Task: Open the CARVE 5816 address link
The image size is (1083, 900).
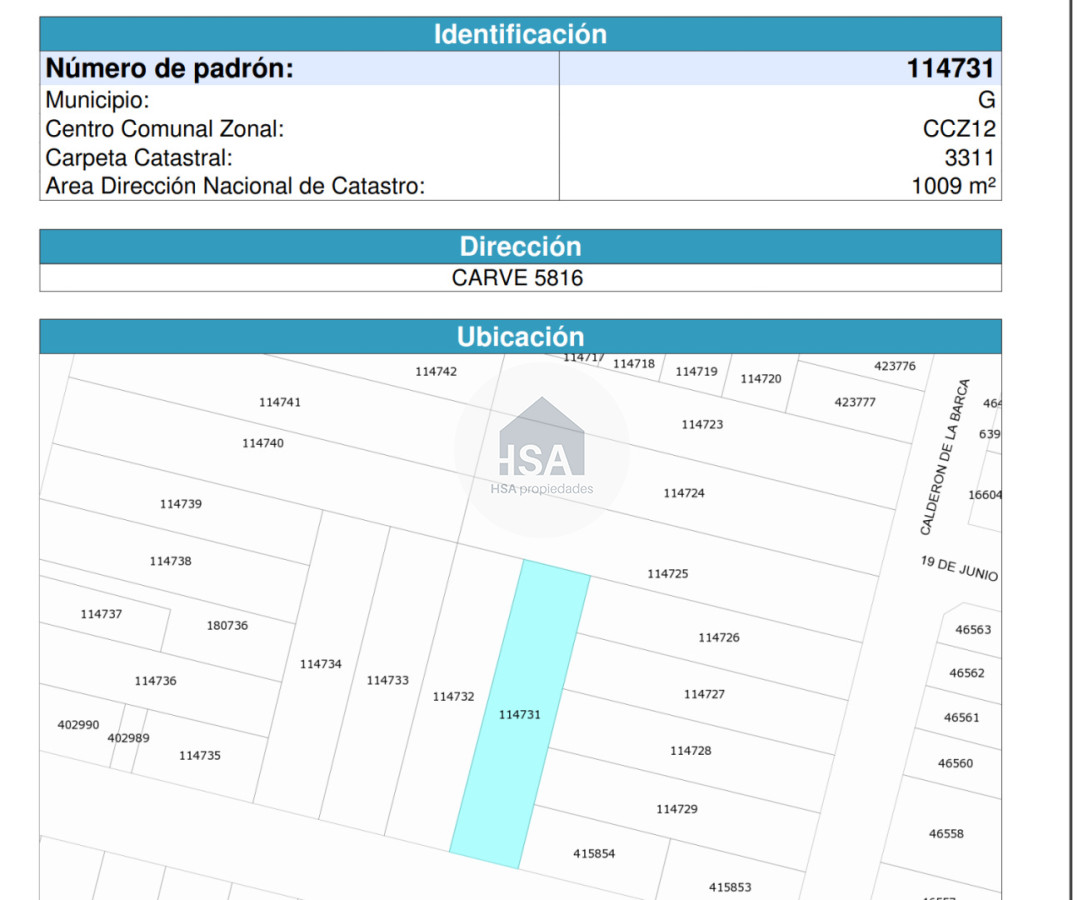Action: pos(517,278)
